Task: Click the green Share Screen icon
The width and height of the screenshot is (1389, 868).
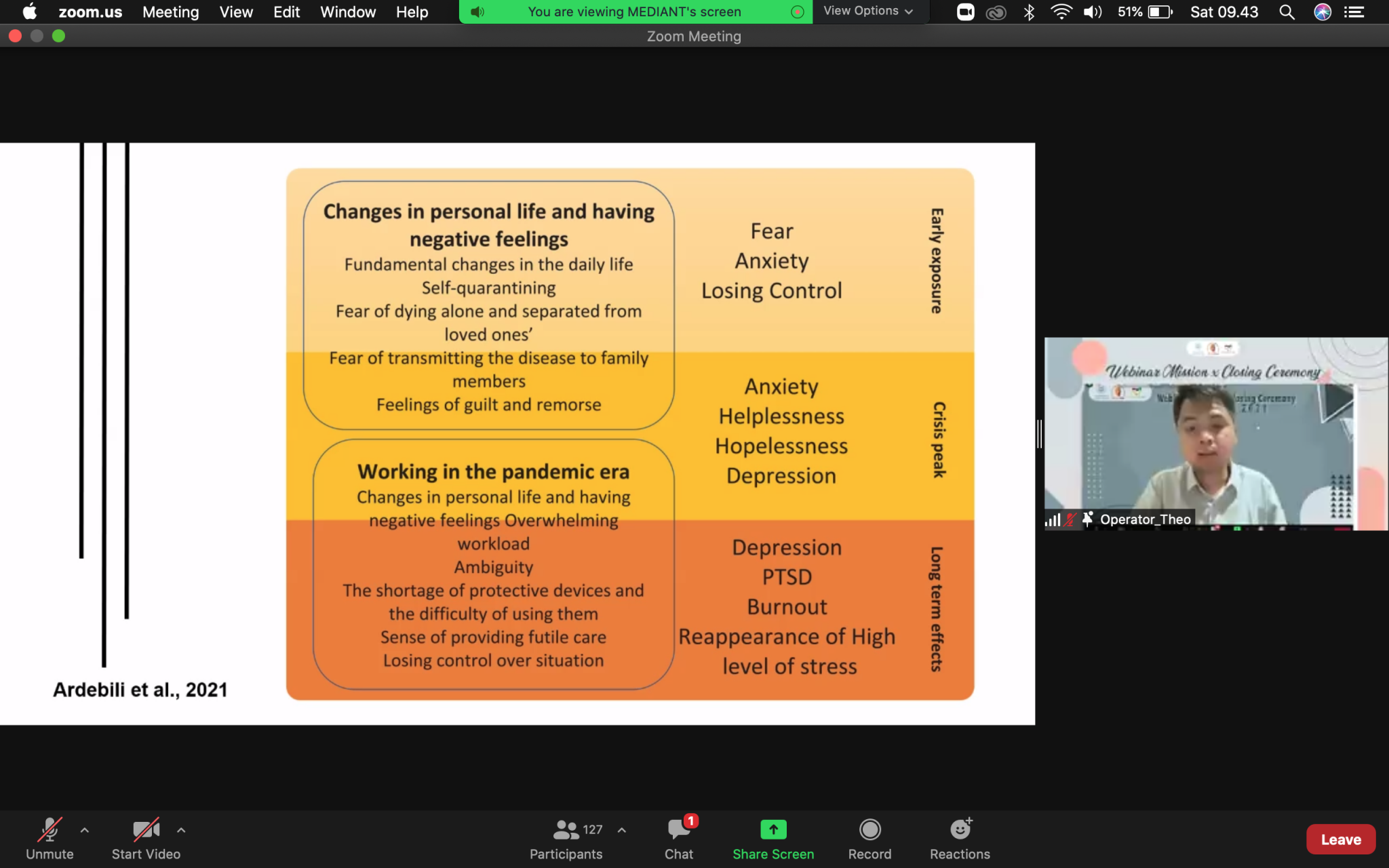Action: tap(773, 830)
